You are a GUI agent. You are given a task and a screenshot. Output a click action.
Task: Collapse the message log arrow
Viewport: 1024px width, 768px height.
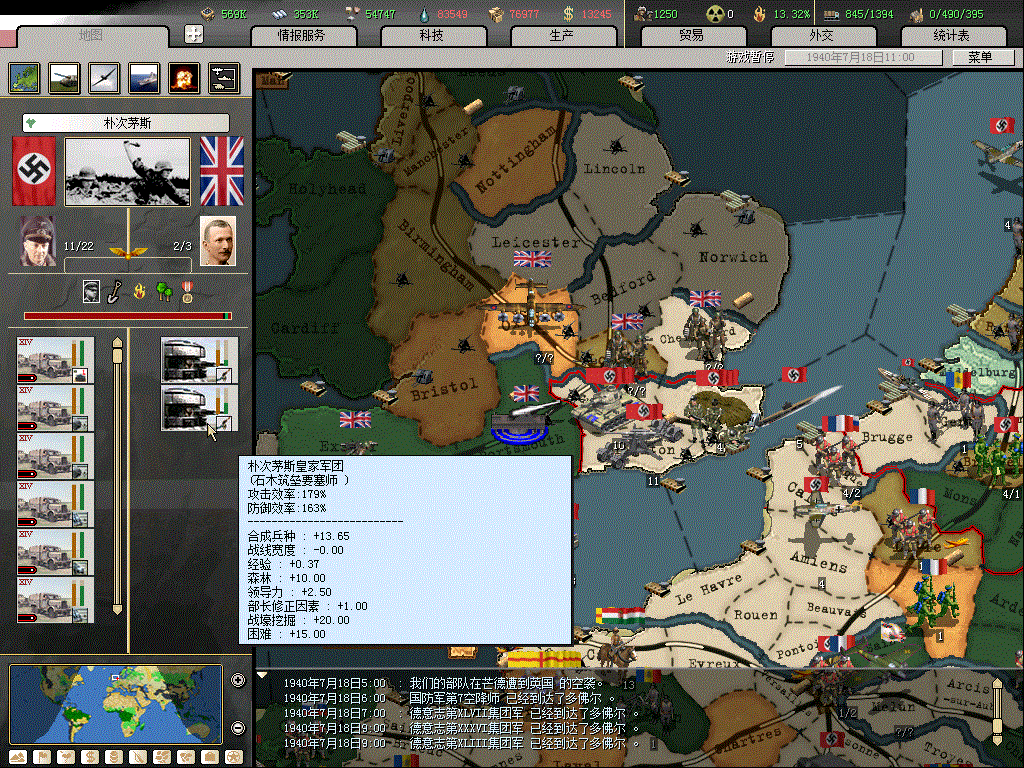pos(262,675)
